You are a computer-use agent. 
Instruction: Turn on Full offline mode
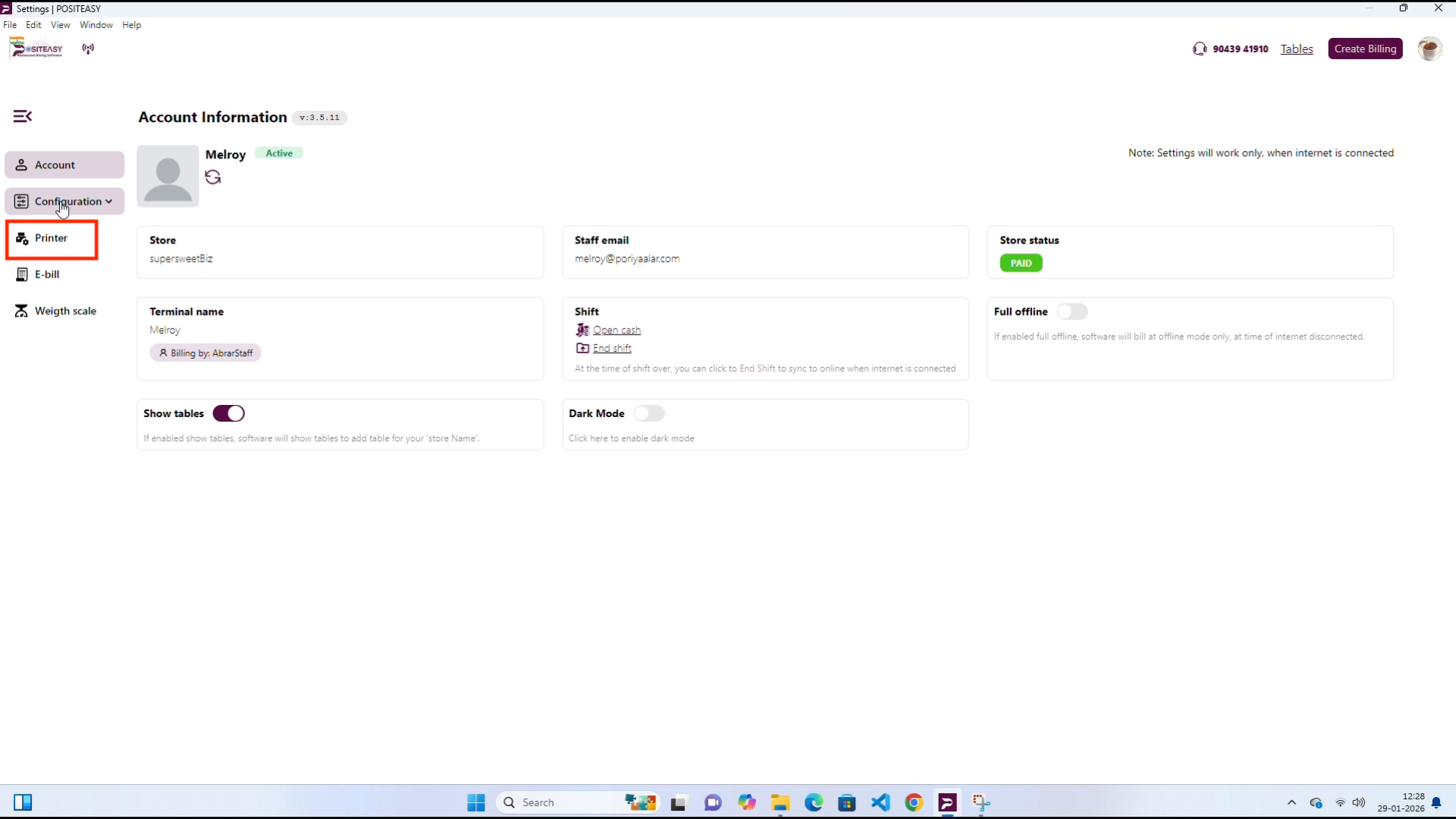pos(1073,311)
